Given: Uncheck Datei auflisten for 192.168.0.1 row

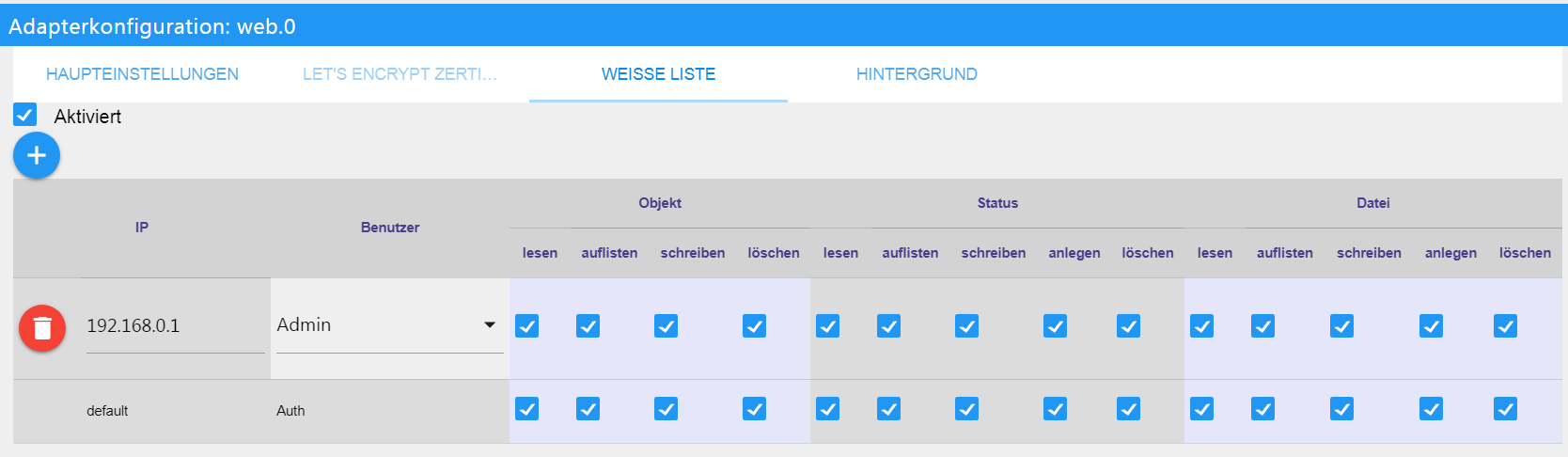Looking at the screenshot, I should click(1262, 326).
